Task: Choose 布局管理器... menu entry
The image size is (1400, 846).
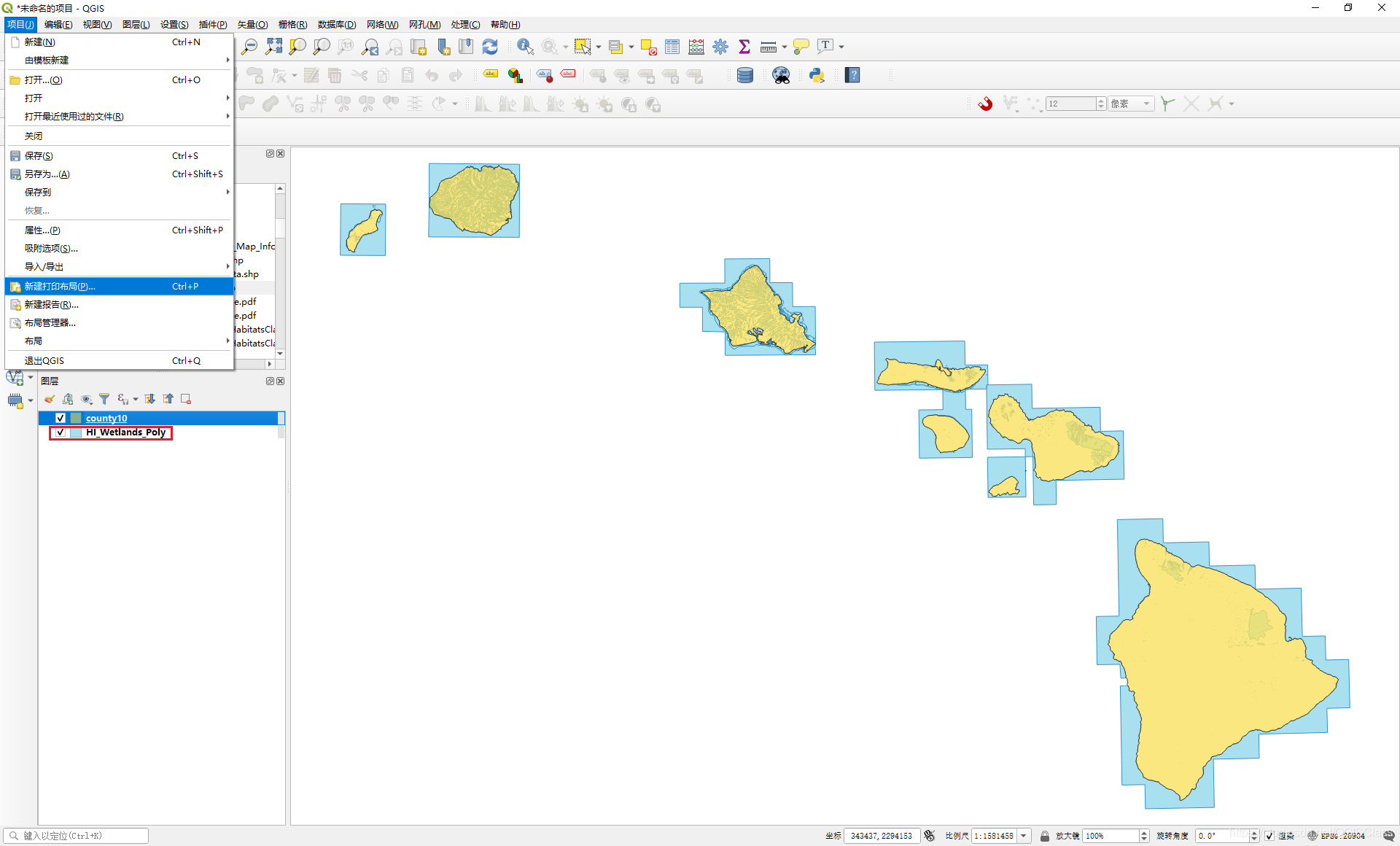Action: pyautogui.click(x=120, y=322)
